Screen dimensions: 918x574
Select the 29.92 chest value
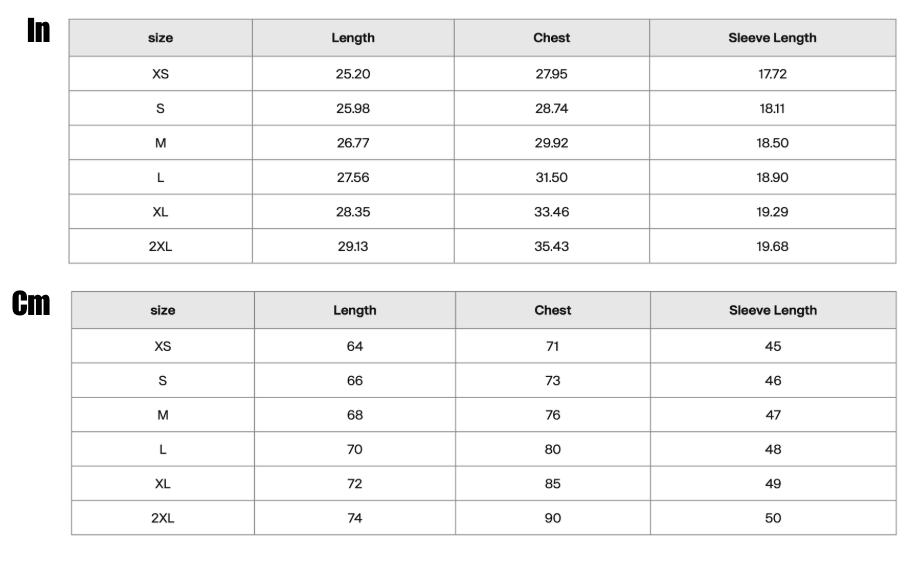tap(552, 143)
